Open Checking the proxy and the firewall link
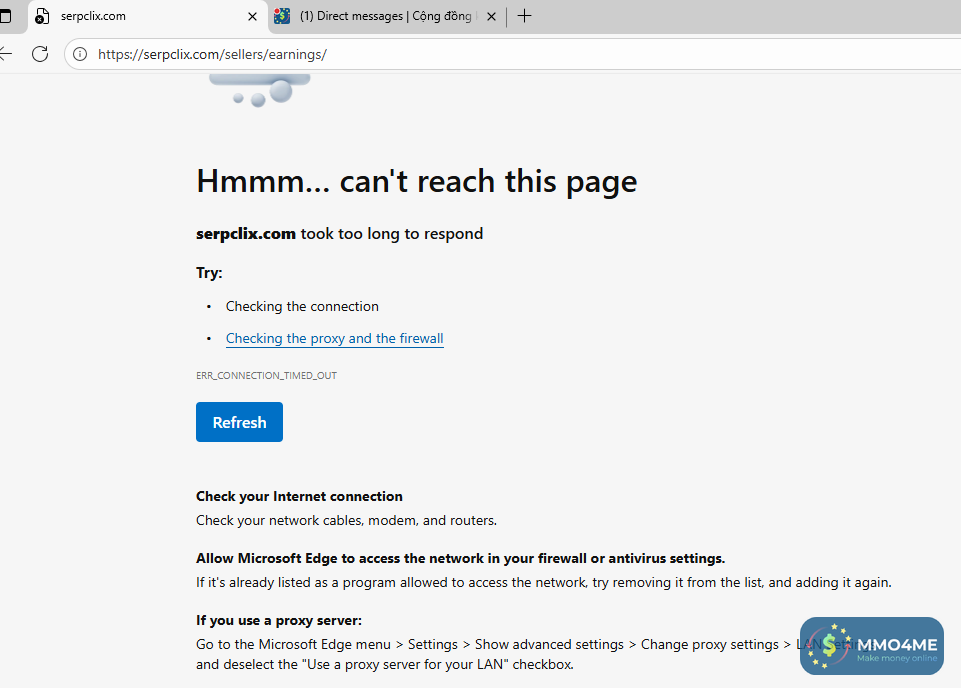961x688 pixels. pos(335,338)
